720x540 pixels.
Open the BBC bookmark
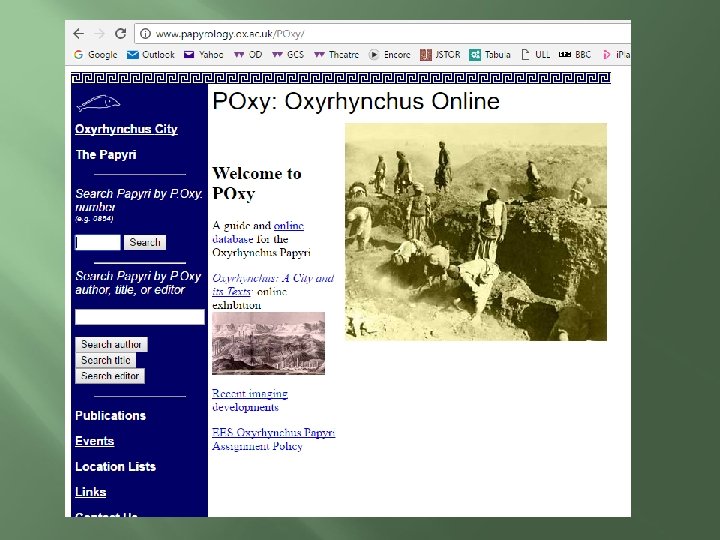[574, 55]
